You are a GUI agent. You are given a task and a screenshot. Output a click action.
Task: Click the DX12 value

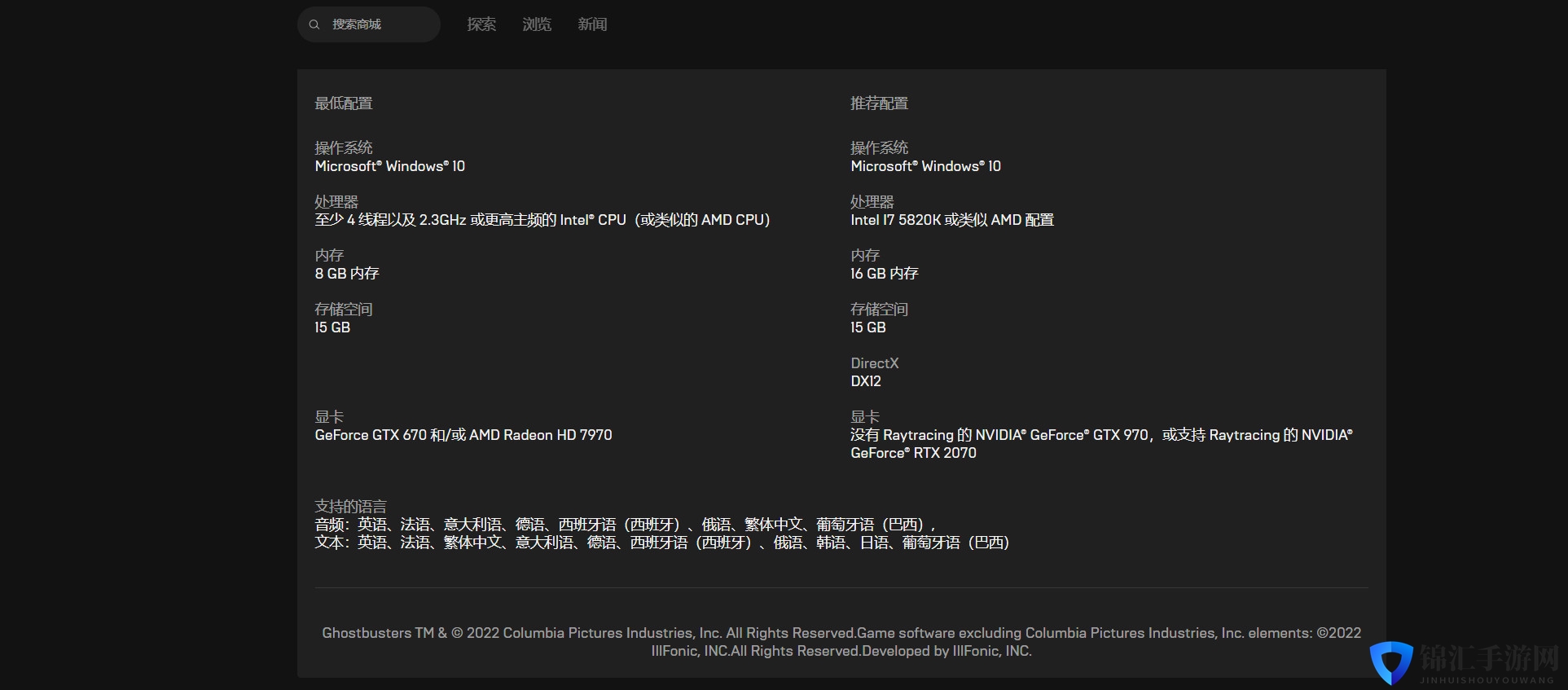866,381
